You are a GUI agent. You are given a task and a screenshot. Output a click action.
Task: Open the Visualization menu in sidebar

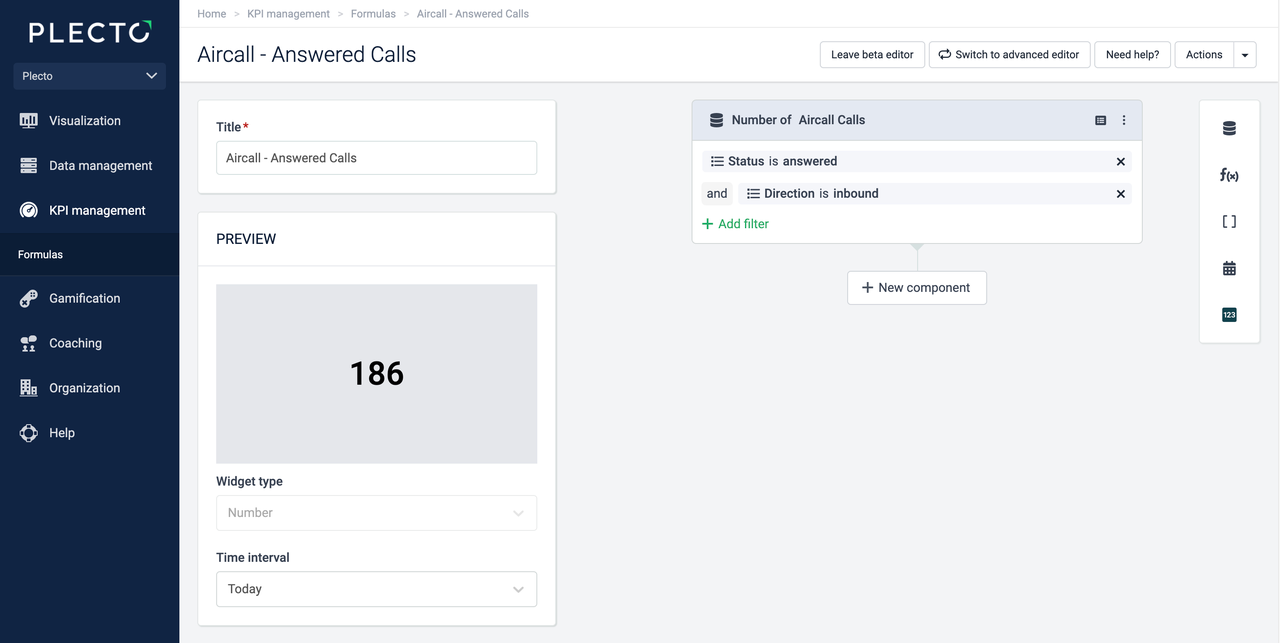click(x=85, y=121)
